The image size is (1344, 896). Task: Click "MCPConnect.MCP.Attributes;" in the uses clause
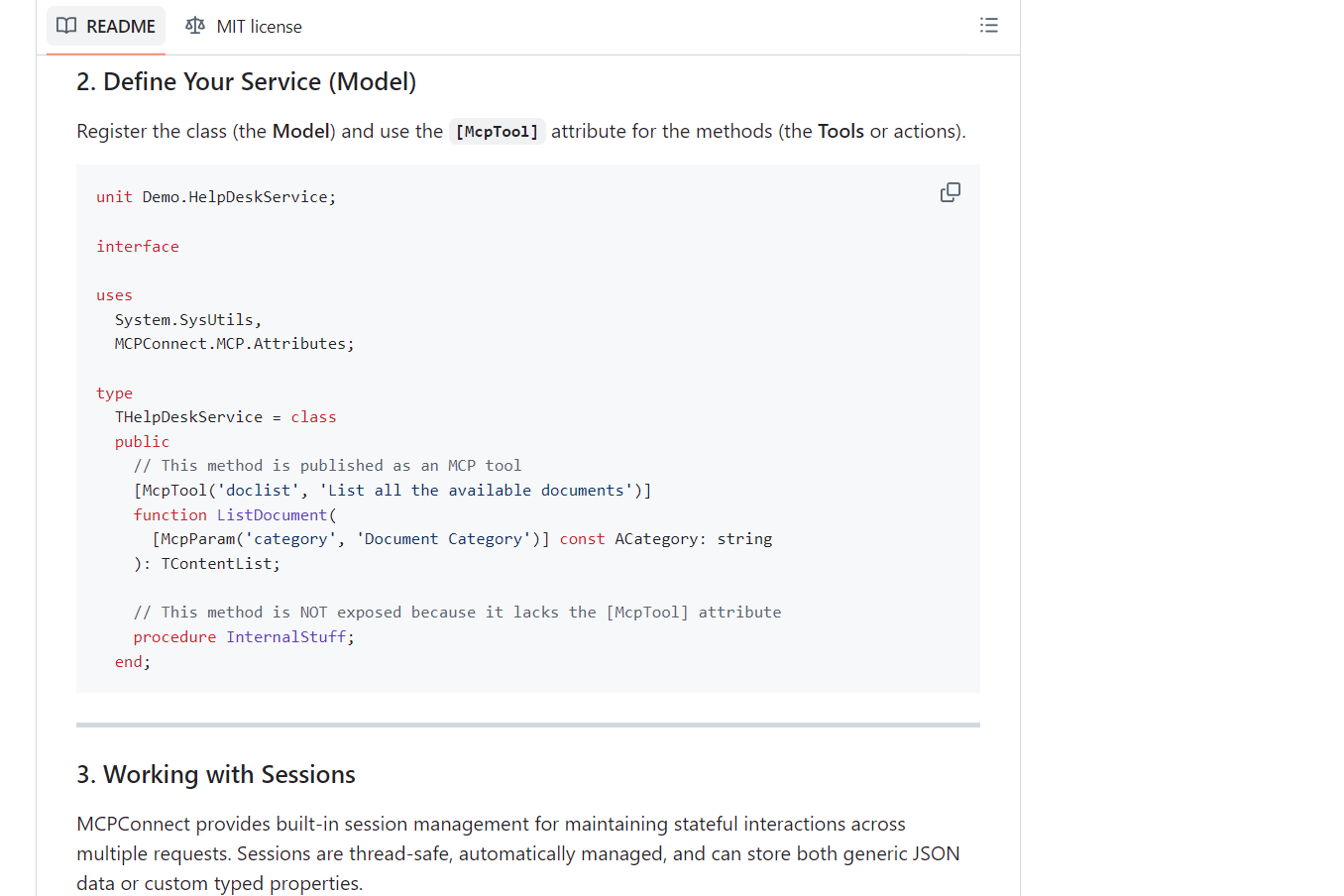pyautogui.click(x=234, y=344)
